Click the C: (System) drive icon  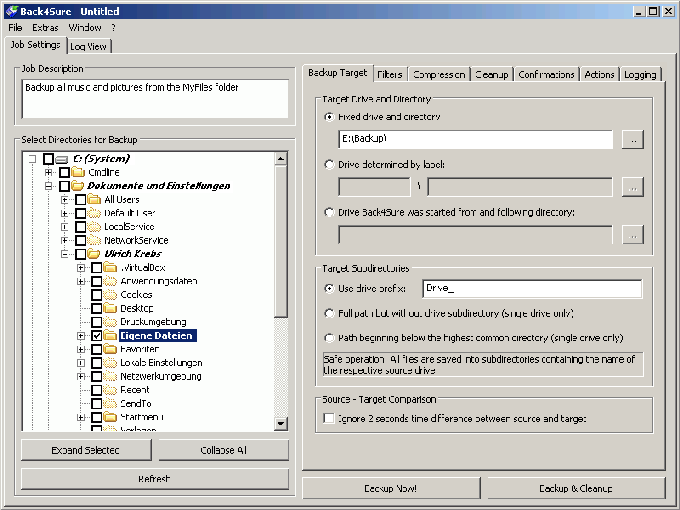click(61, 159)
